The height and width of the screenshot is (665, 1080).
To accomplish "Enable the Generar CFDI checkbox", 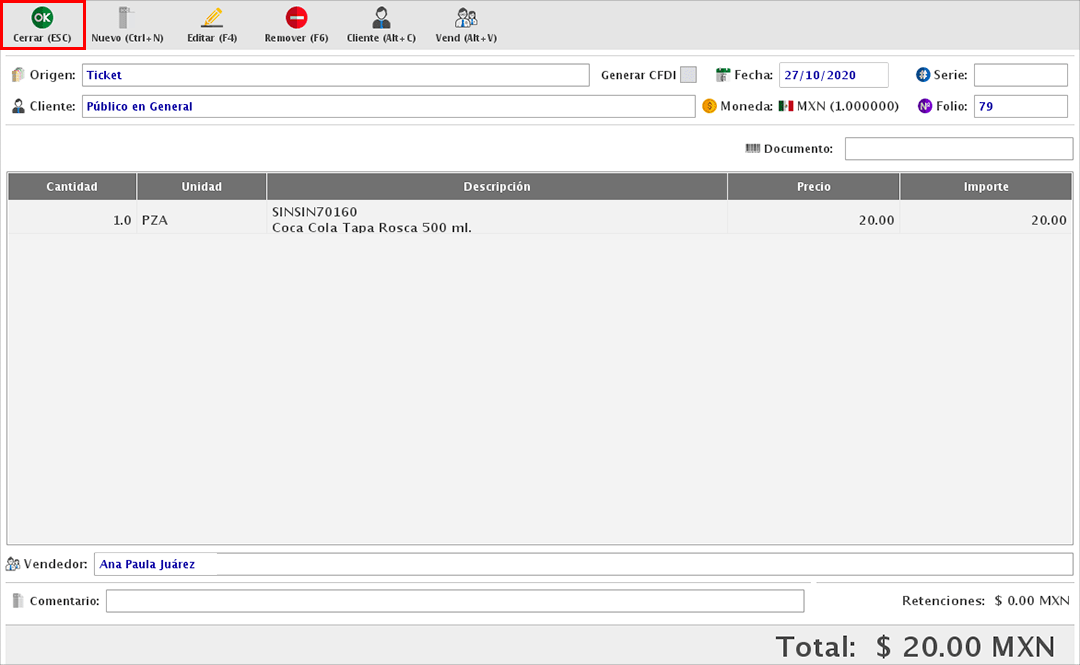I will tap(688, 75).
